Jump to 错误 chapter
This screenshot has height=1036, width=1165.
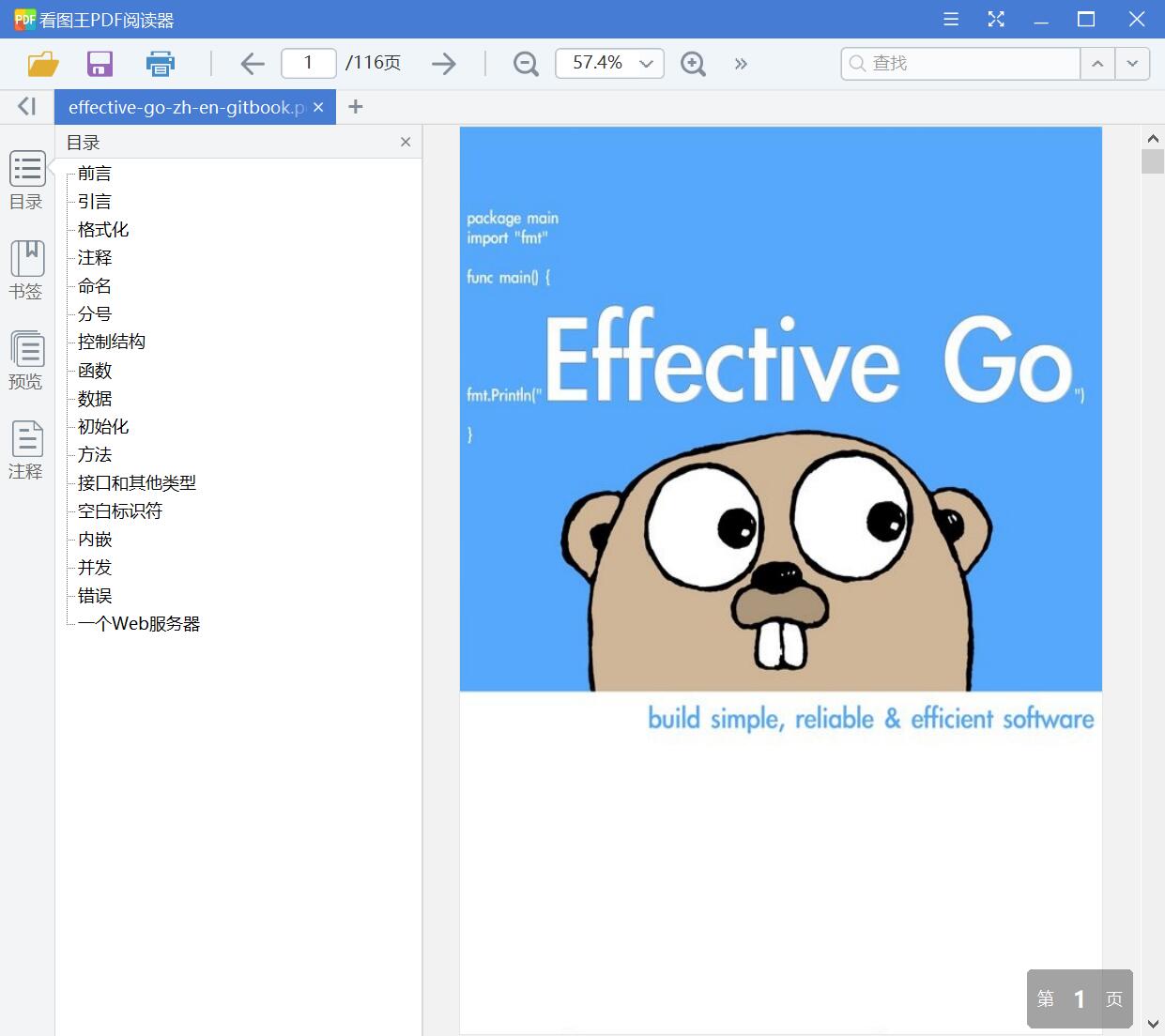coord(95,596)
